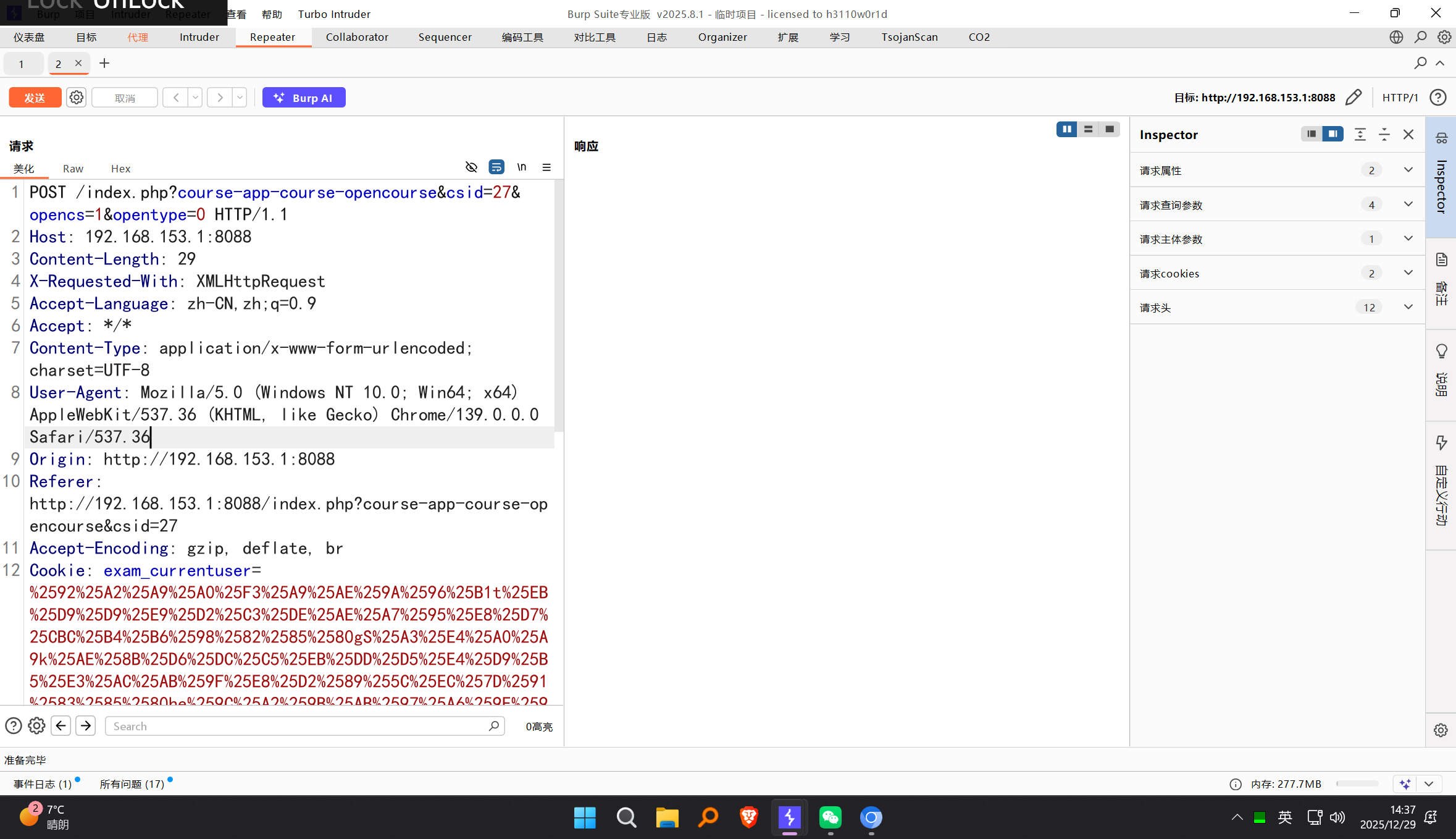Viewport: 1456px width, 839px height.
Task: Switch to the Intruder tab
Action: point(199,37)
